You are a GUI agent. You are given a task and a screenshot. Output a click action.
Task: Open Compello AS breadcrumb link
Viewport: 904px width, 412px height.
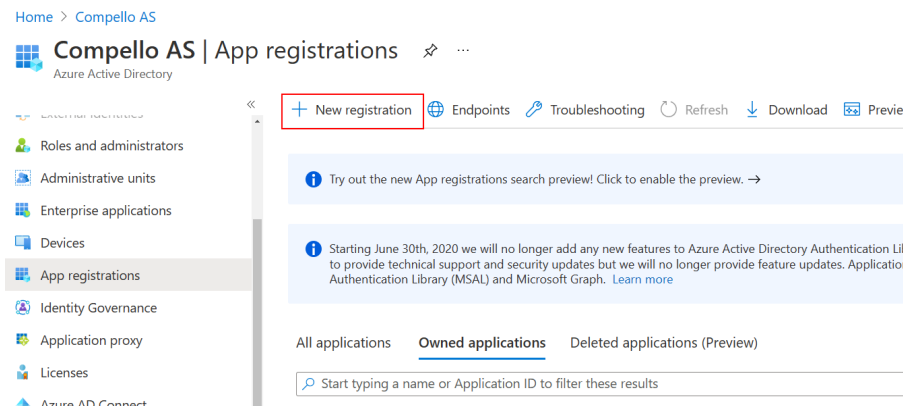pyautogui.click(x=115, y=17)
